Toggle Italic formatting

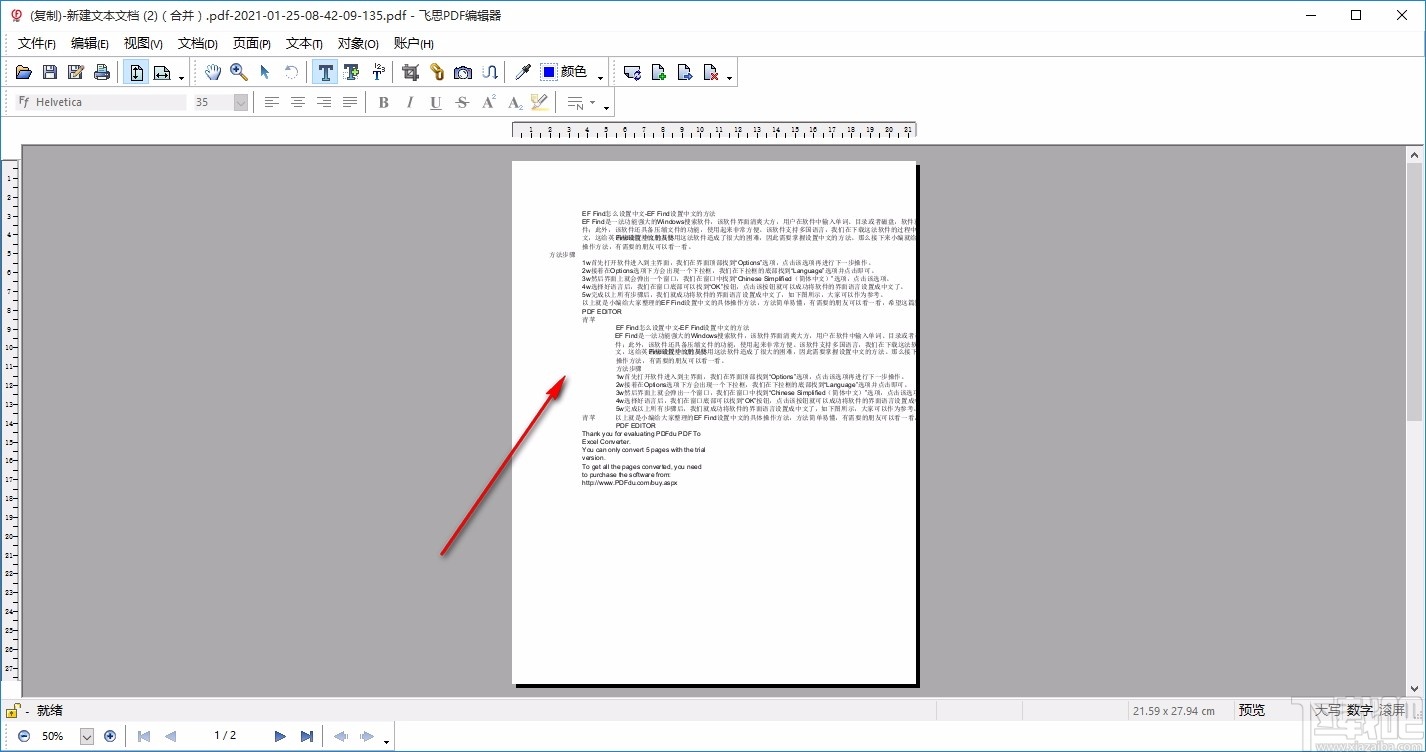tap(410, 102)
